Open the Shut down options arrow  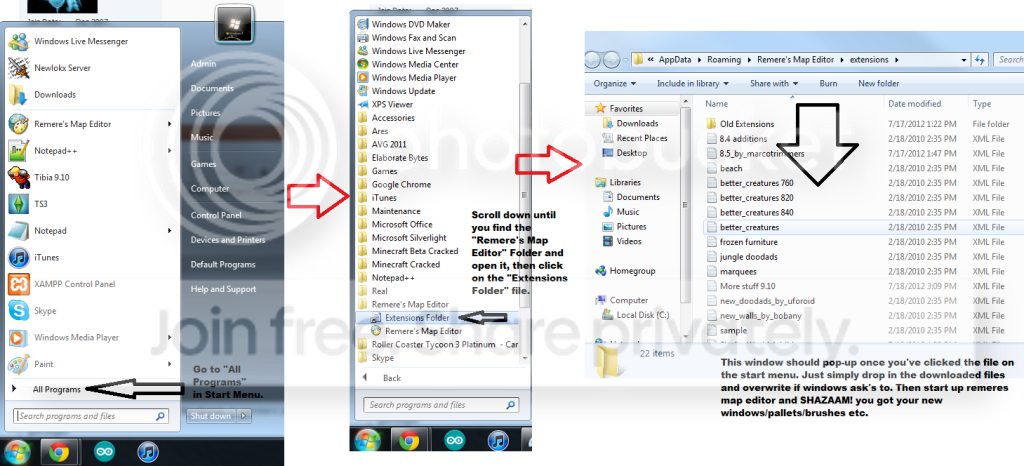(244, 416)
